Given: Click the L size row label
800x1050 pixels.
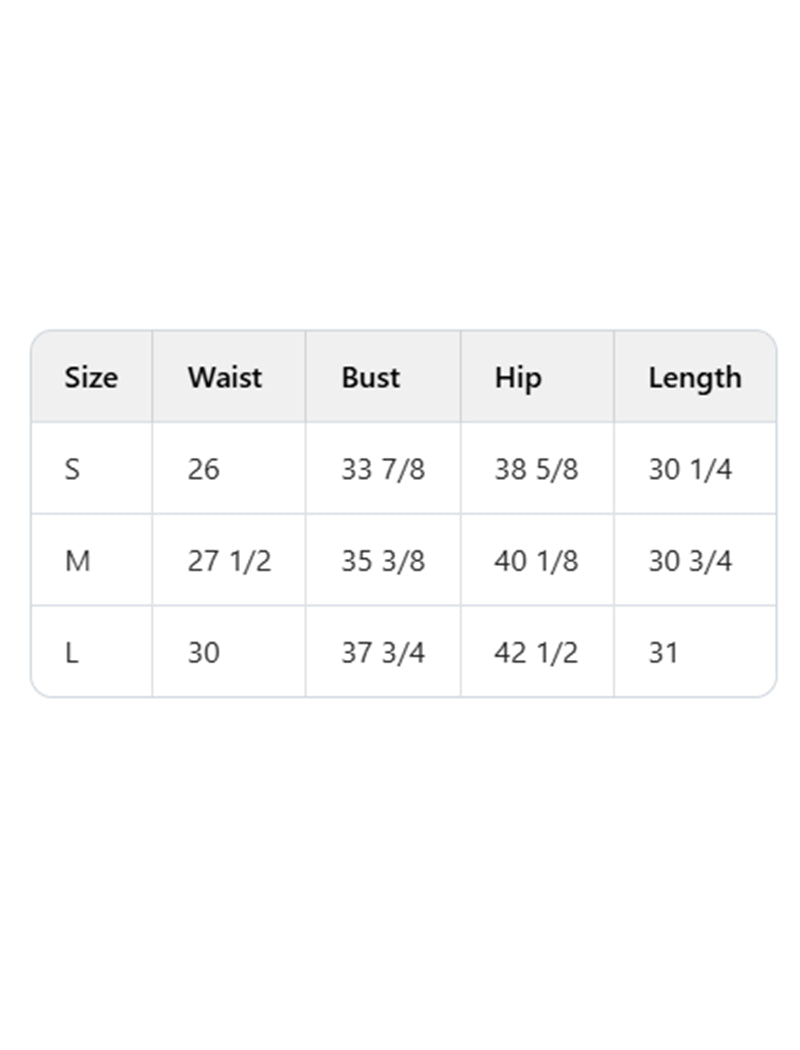Looking at the screenshot, I should 72,653.
